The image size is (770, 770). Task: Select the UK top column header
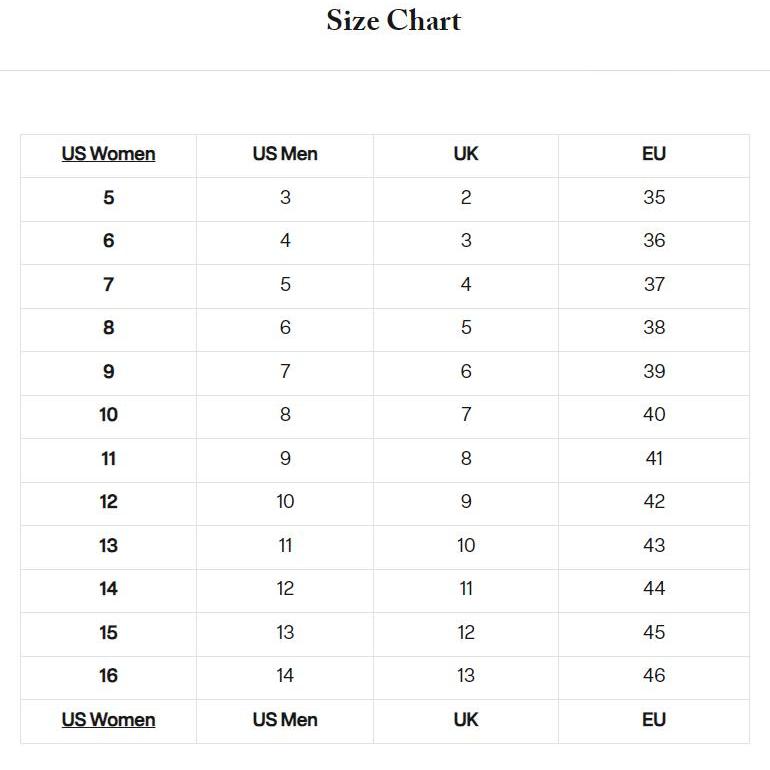(466, 154)
